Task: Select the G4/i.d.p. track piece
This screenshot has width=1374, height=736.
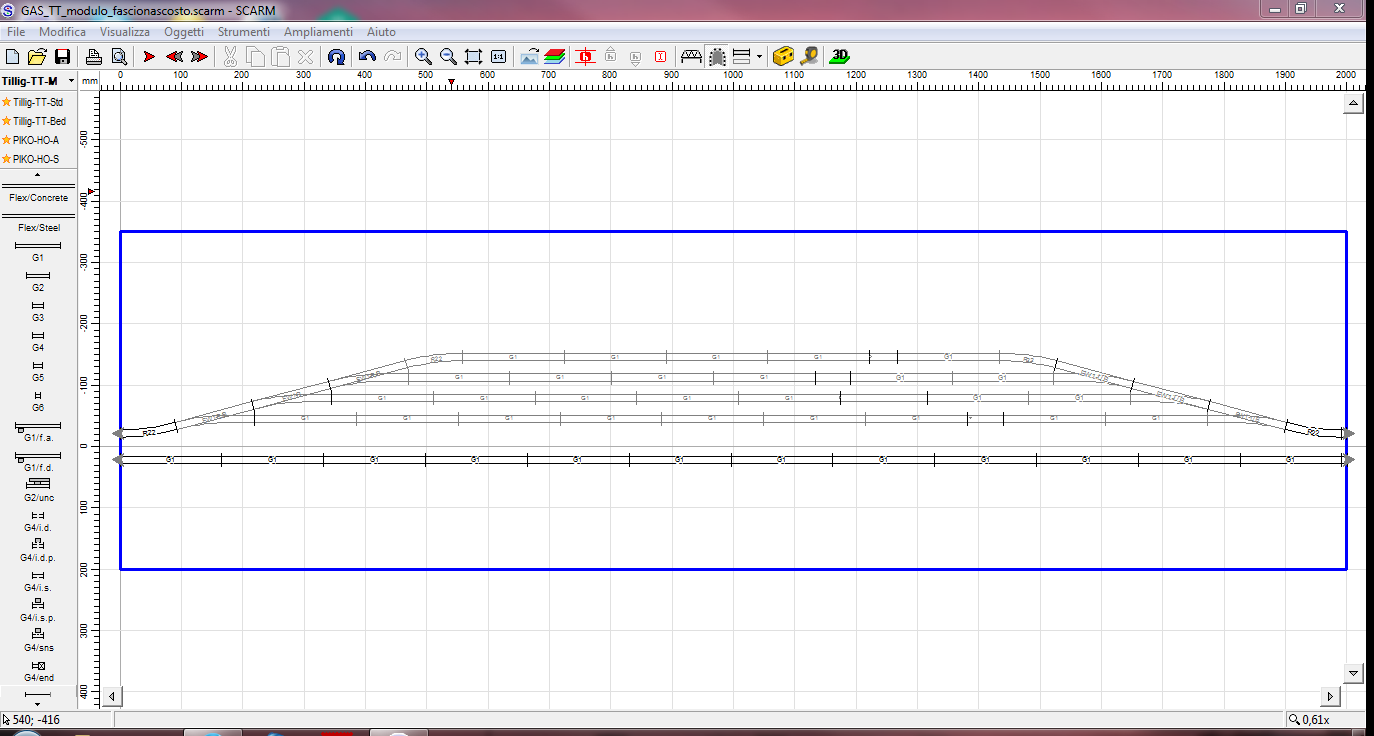Action: pyautogui.click(x=38, y=551)
